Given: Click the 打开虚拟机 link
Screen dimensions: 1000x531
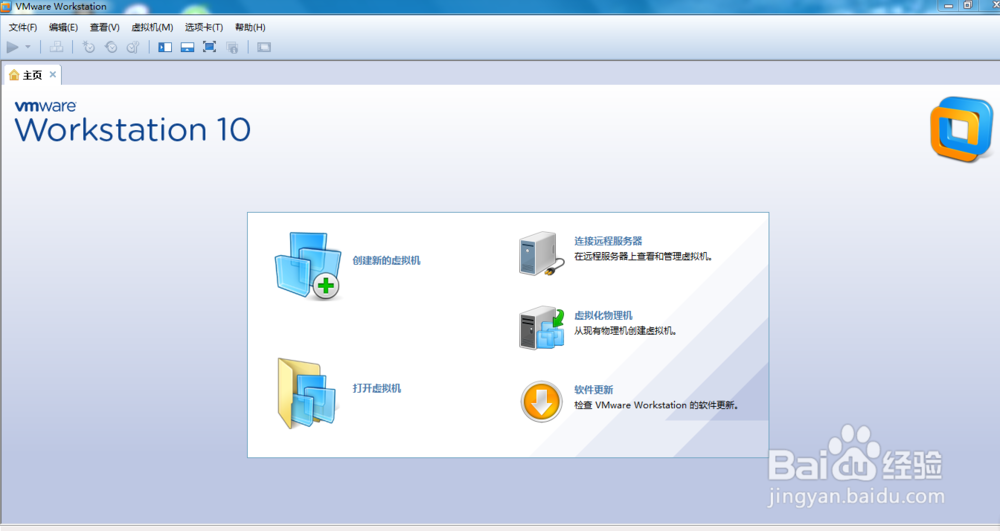Looking at the screenshot, I should (x=377, y=388).
